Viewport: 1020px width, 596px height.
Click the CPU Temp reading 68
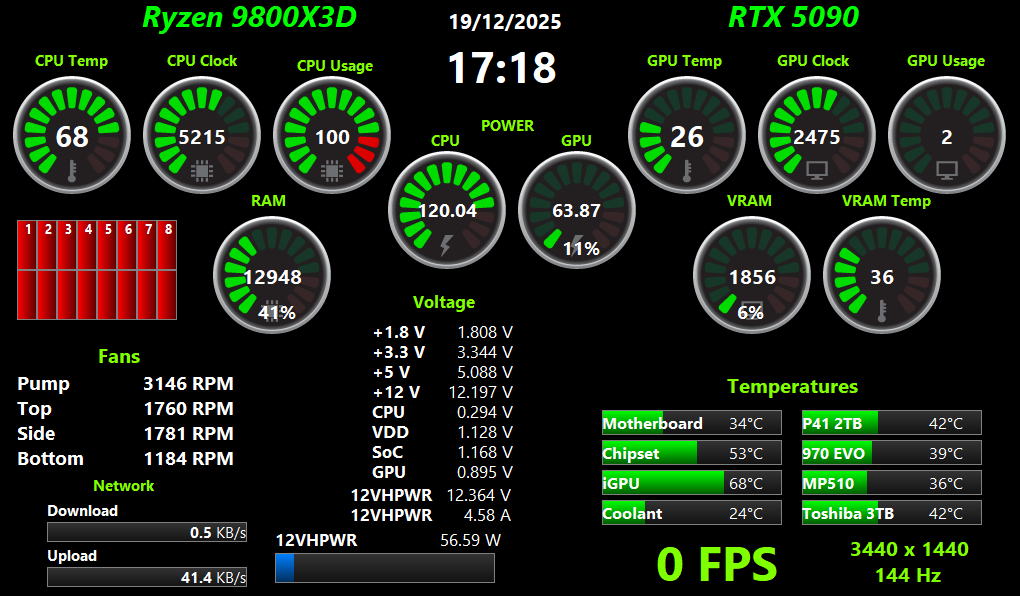72,137
